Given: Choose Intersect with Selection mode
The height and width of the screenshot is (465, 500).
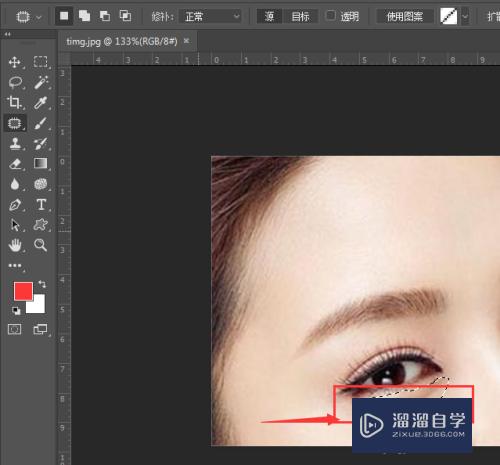Looking at the screenshot, I should point(125,16).
